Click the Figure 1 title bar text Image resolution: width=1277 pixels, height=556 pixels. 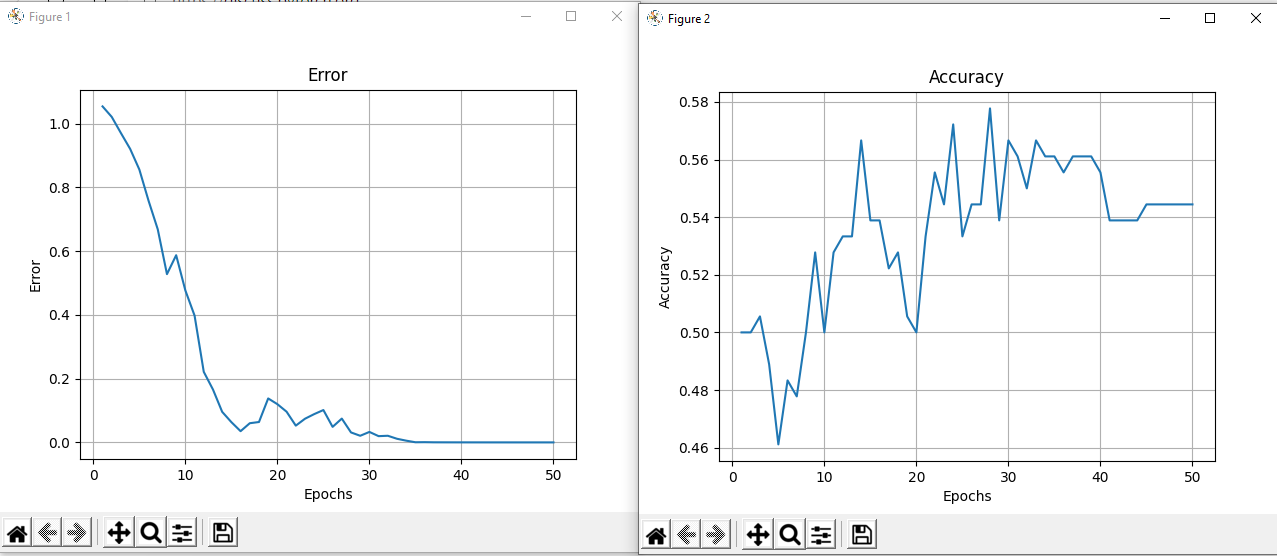coord(49,17)
